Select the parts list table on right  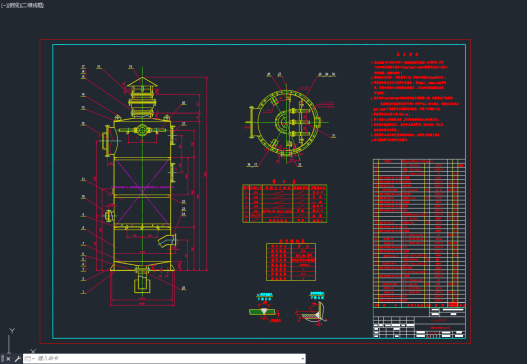(419, 233)
